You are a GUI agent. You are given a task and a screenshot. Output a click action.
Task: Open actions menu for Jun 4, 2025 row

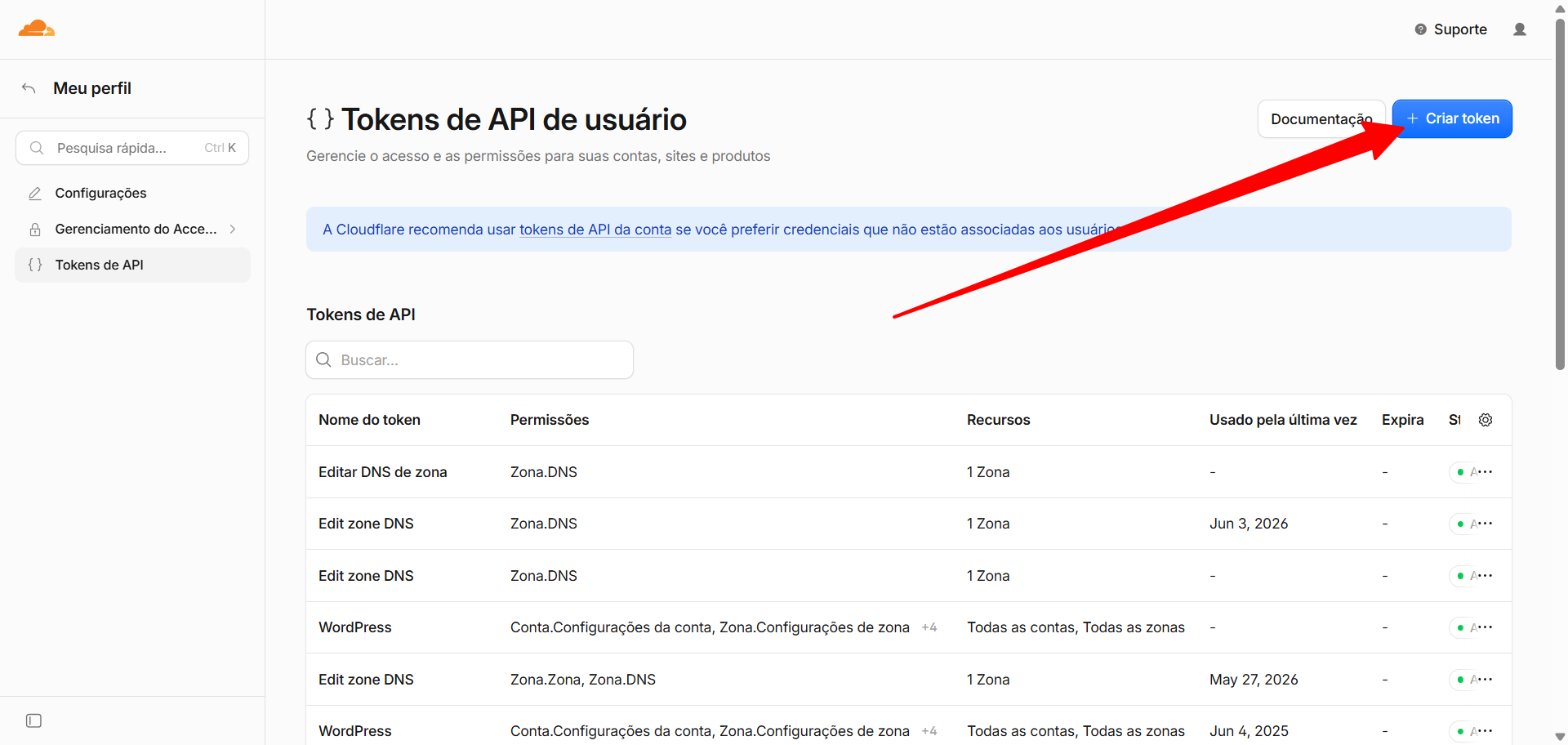[1486, 731]
